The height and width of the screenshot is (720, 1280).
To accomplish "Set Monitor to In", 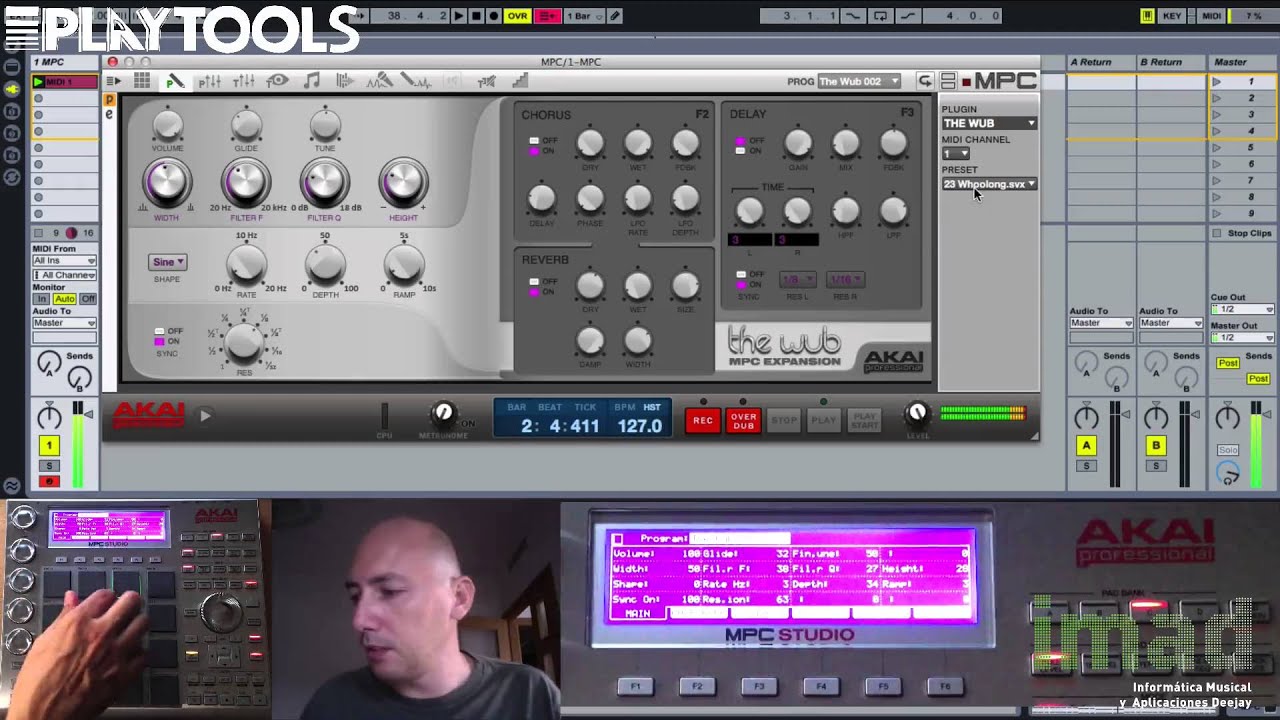I will [x=41, y=299].
